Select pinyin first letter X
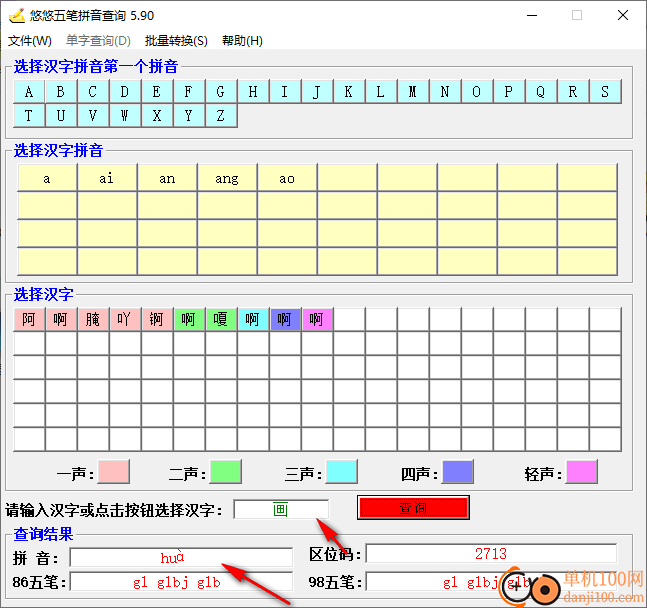The image size is (647, 608). [x=157, y=116]
